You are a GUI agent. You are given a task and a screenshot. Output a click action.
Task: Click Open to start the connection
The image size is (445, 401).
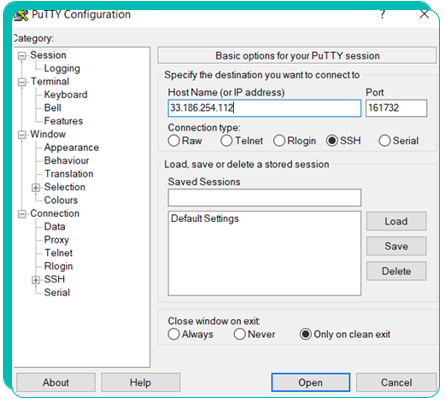[310, 382]
